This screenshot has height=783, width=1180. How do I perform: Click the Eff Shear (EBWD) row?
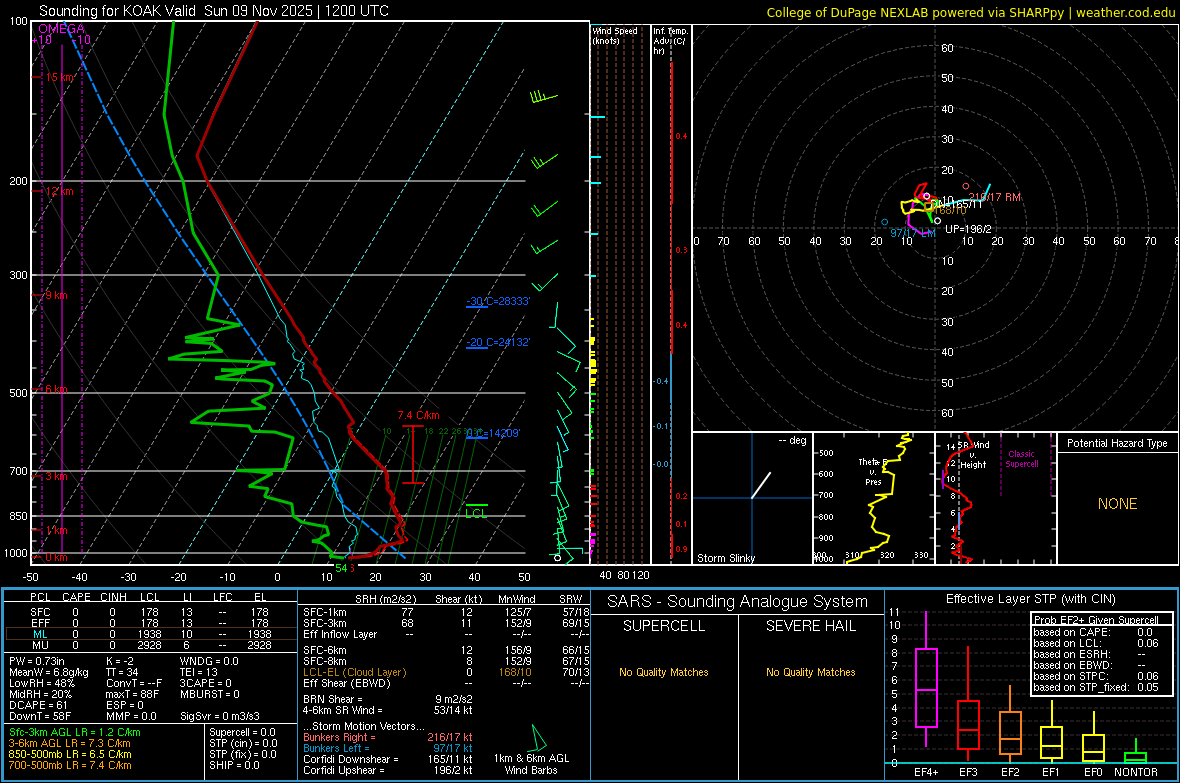coord(446,684)
